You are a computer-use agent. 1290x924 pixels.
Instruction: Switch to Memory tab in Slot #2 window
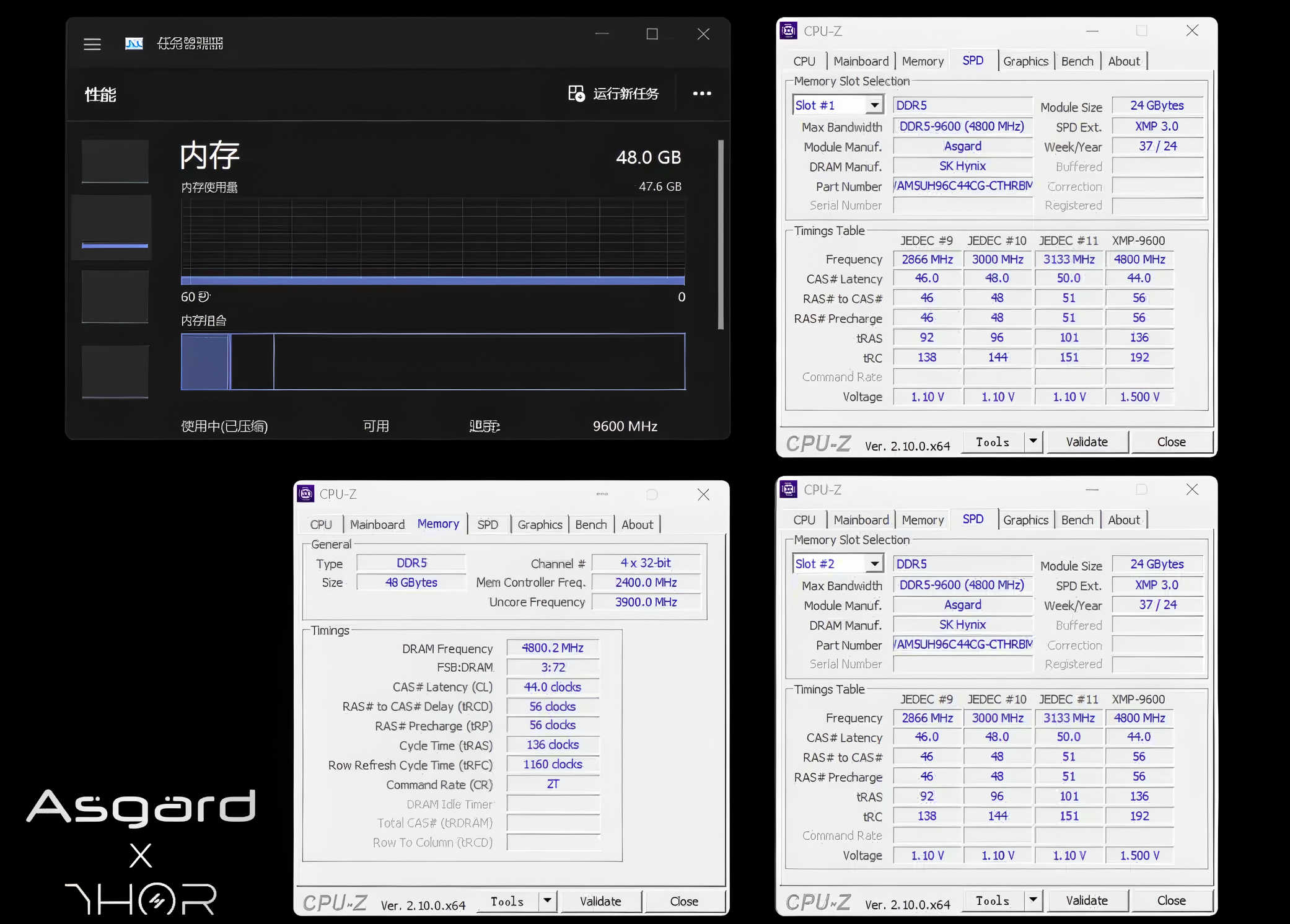923,520
